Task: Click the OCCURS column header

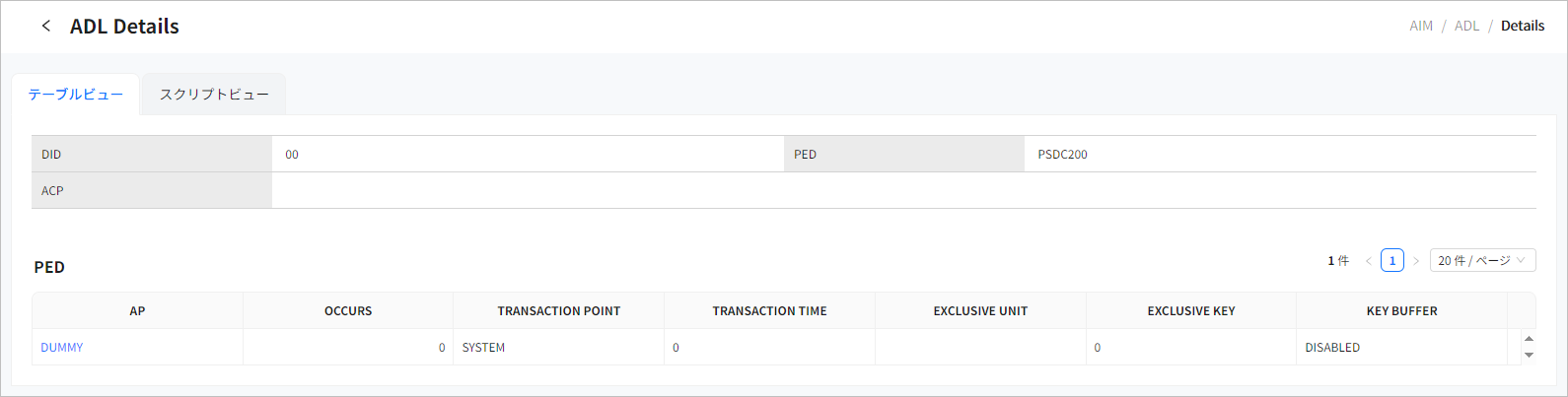Action: pos(348,311)
